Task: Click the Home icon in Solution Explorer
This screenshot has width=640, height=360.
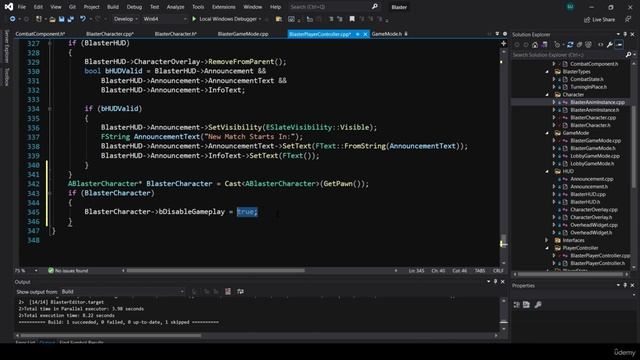Action: (535, 45)
